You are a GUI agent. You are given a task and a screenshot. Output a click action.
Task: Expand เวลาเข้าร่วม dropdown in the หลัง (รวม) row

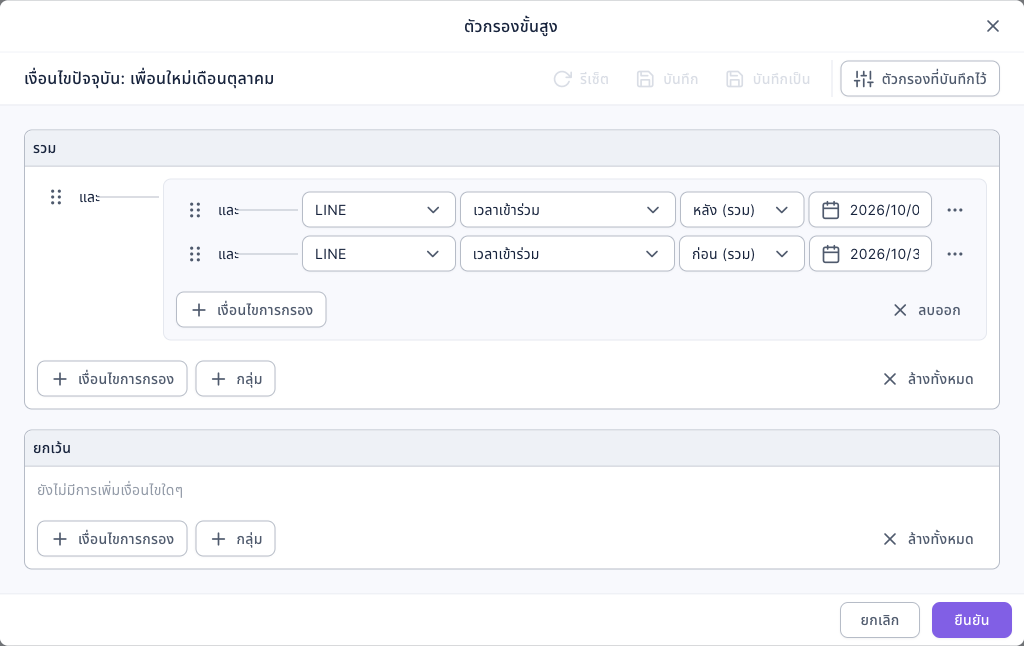coord(568,210)
